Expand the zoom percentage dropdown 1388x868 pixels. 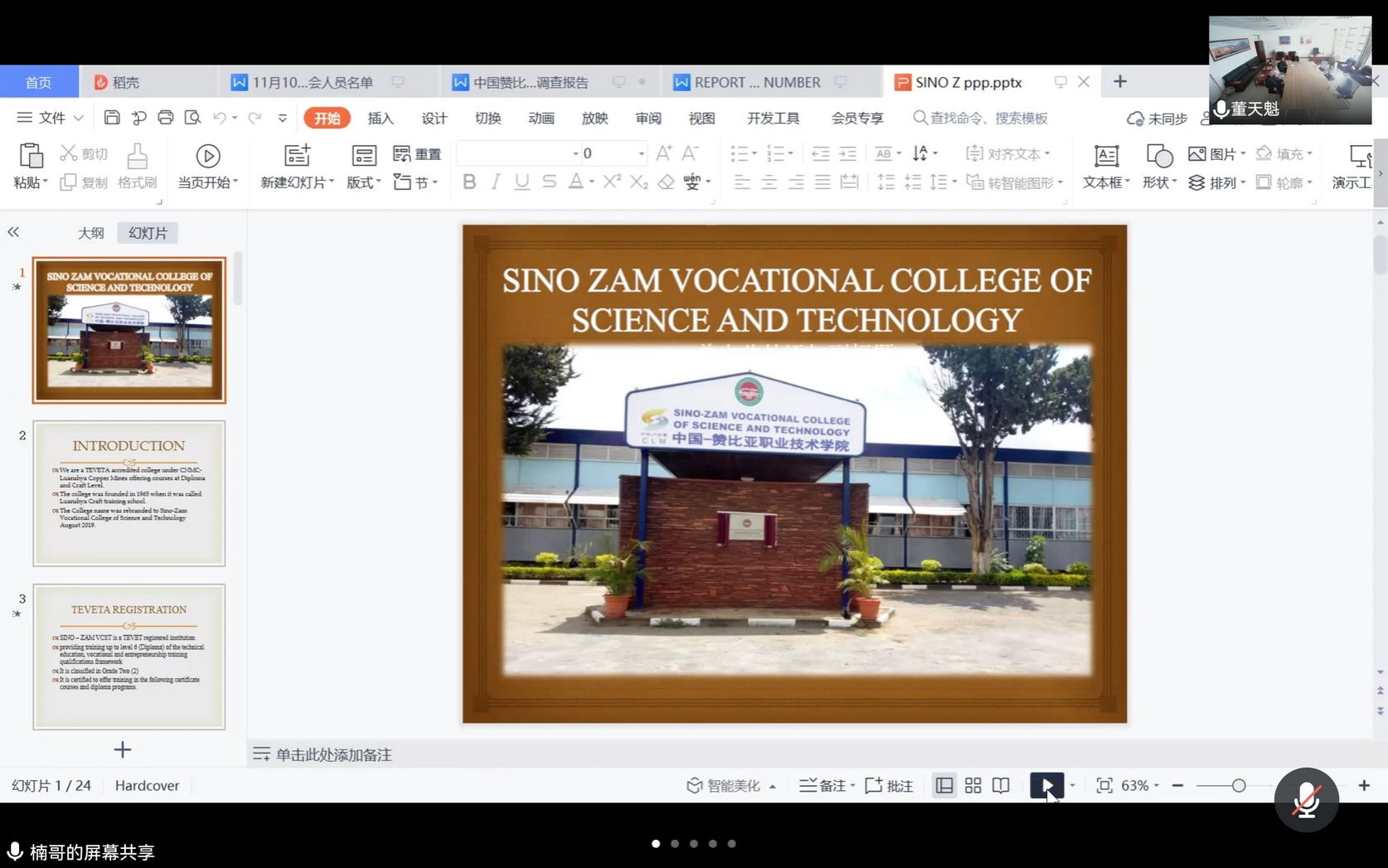[x=1156, y=785]
